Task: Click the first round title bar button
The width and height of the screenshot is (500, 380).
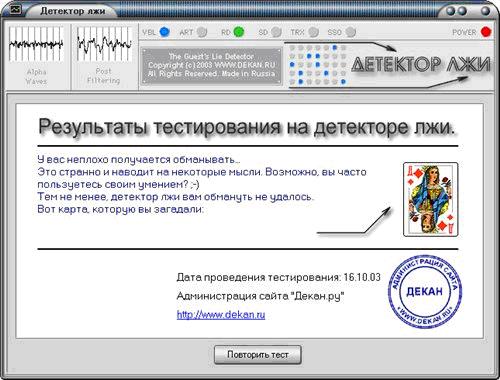Action: [451, 11]
